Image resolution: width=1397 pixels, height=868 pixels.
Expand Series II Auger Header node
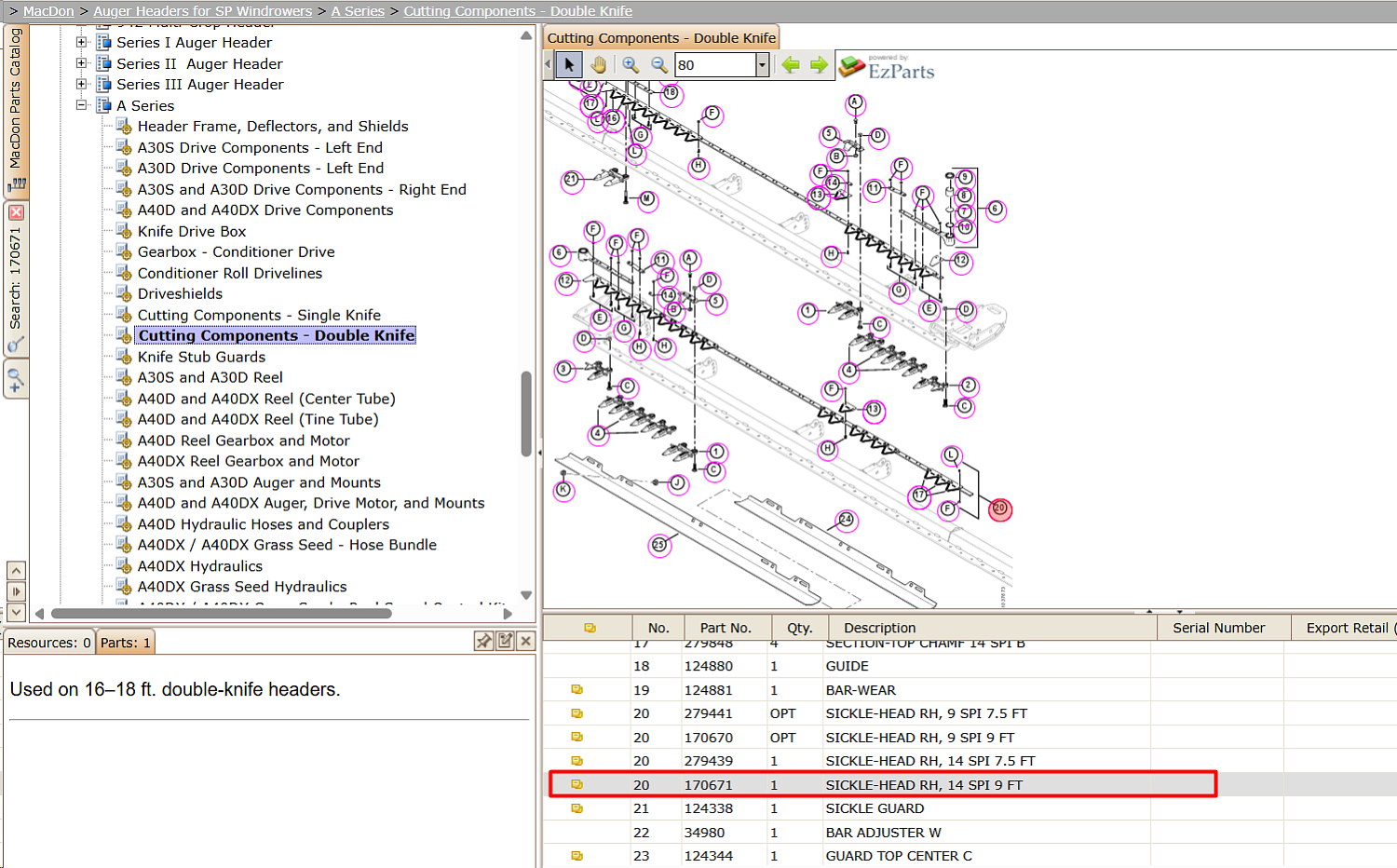(x=82, y=63)
